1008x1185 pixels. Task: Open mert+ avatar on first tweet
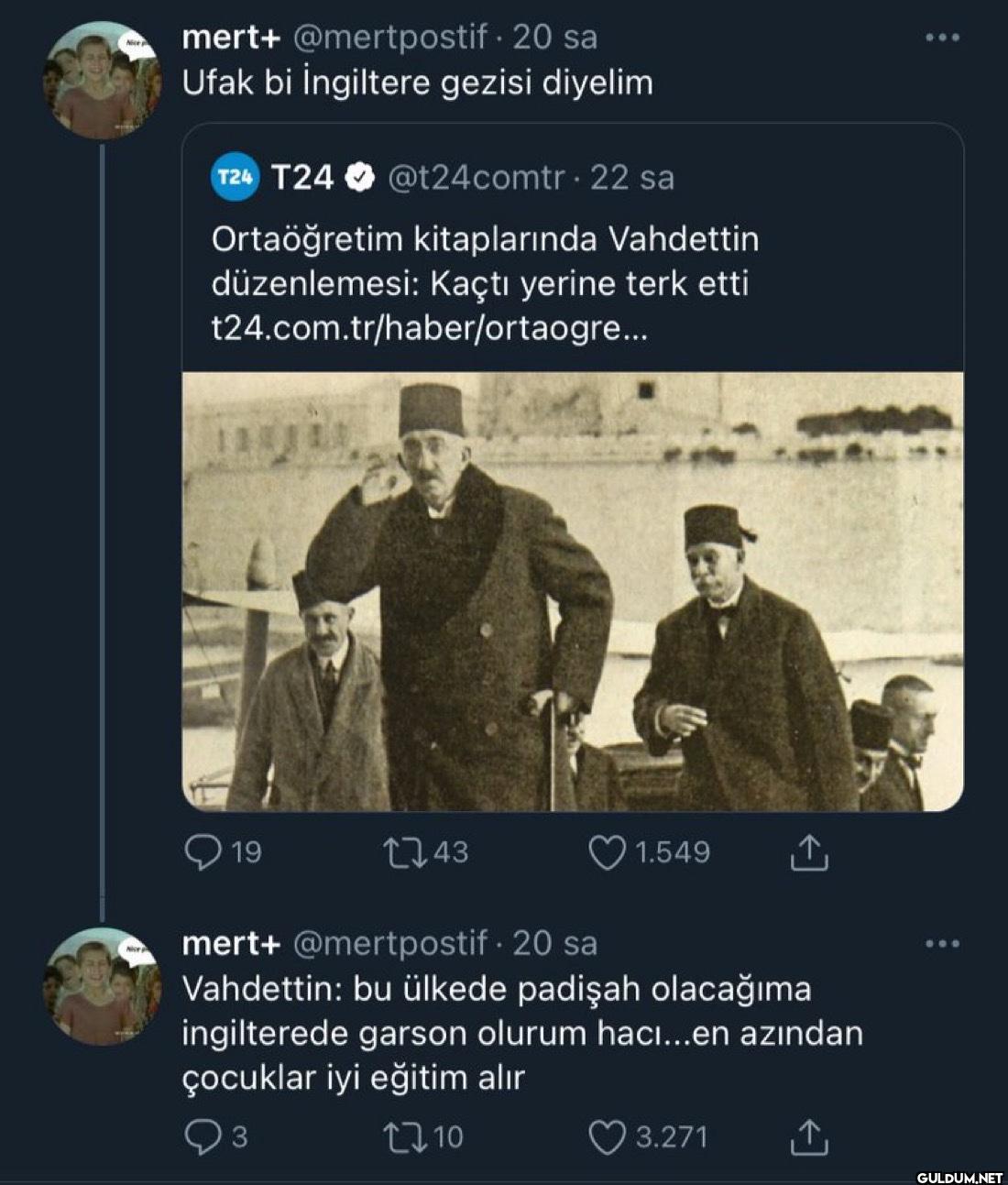click(101, 81)
